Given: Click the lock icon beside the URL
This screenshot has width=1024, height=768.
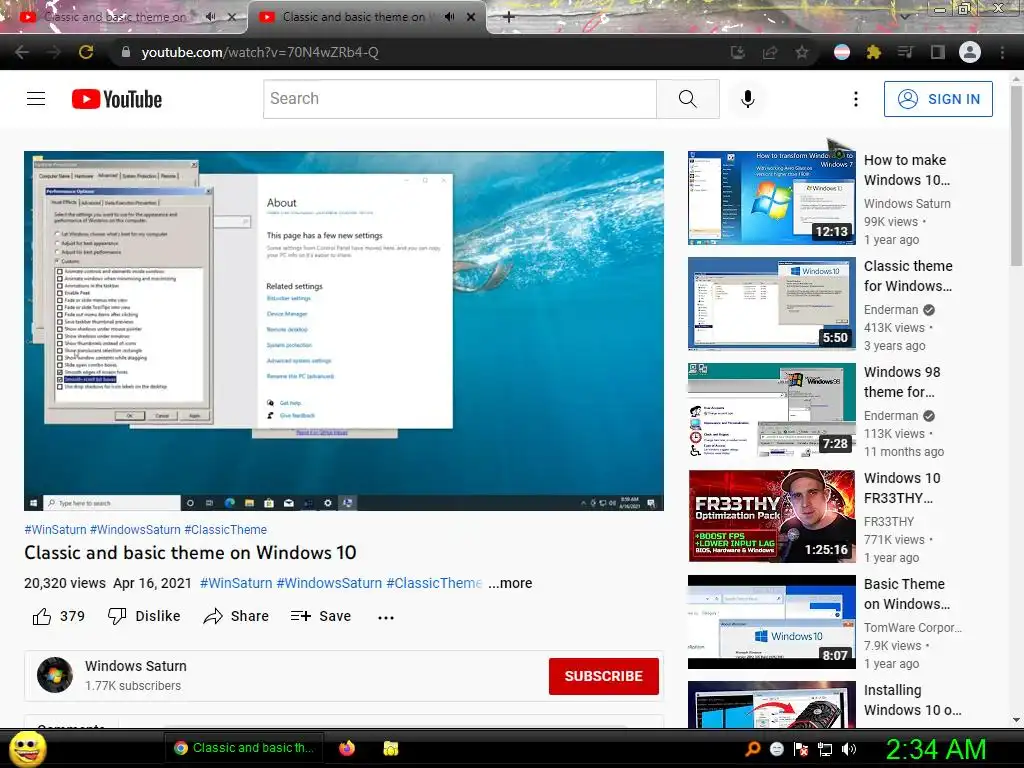Looking at the screenshot, I should pos(125,52).
